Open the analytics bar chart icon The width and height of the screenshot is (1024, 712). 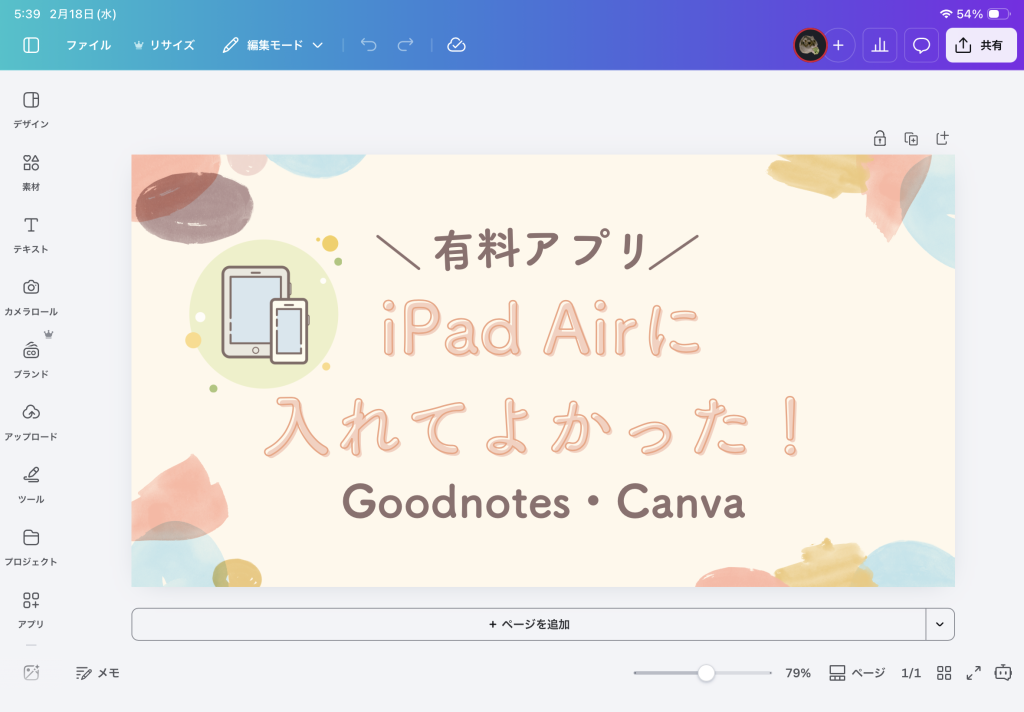pyautogui.click(x=880, y=45)
